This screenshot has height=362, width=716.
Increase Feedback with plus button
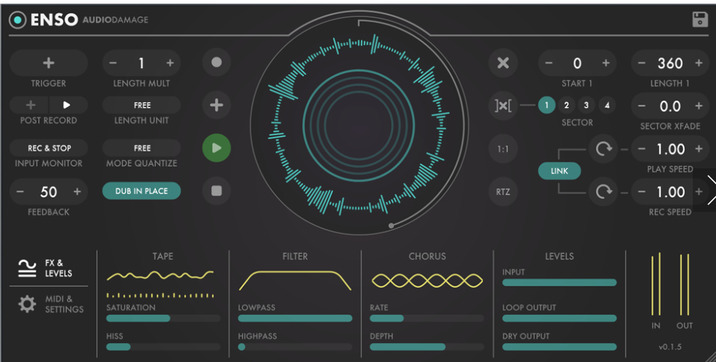pyautogui.click(x=77, y=192)
